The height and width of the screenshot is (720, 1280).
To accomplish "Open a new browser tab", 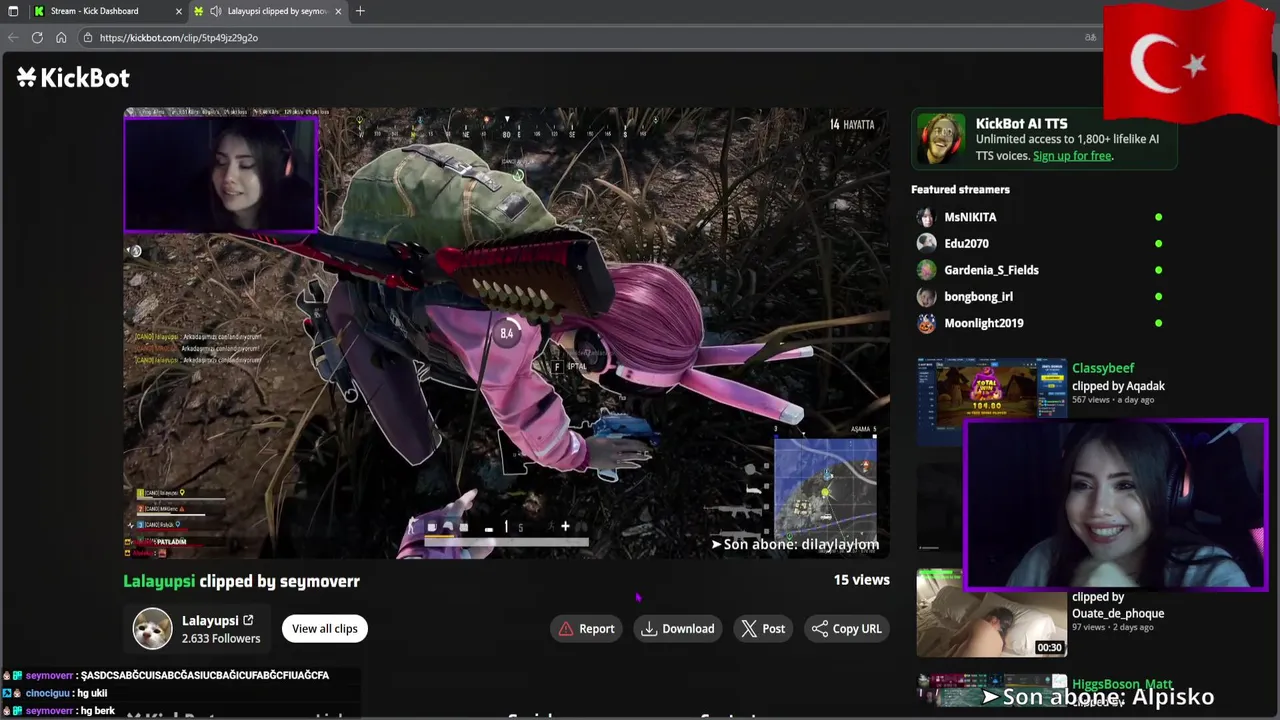I will (360, 11).
